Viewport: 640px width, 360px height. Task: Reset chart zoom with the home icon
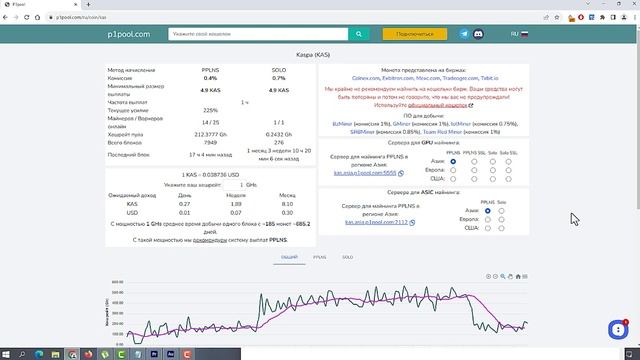tap(518, 276)
